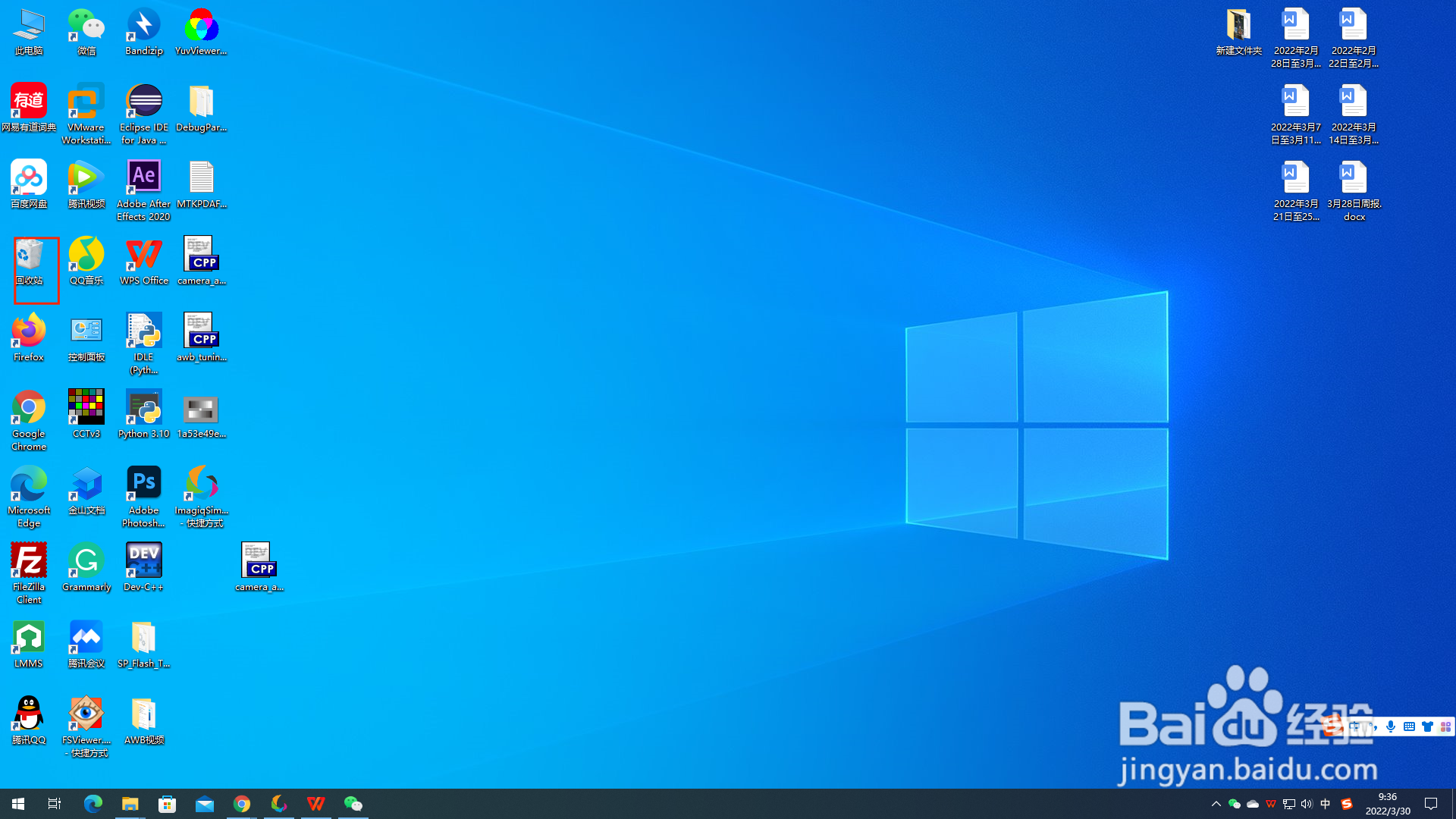Select the 网易有道词典 desktop shortcut
The image size is (1456, 819).
click(x=29, y=108)
